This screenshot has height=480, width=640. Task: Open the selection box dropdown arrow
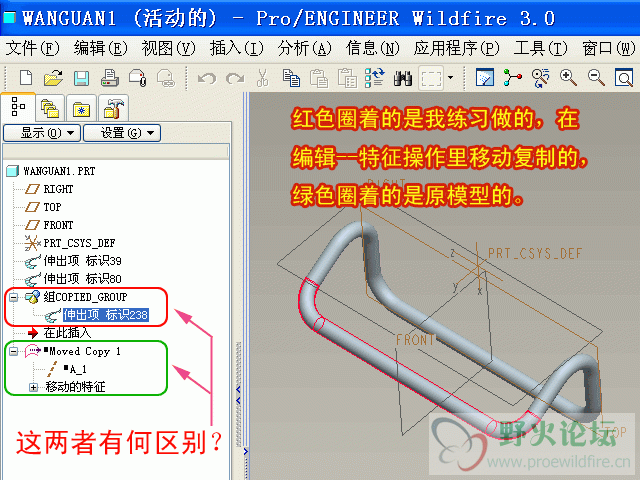point(451,77)
